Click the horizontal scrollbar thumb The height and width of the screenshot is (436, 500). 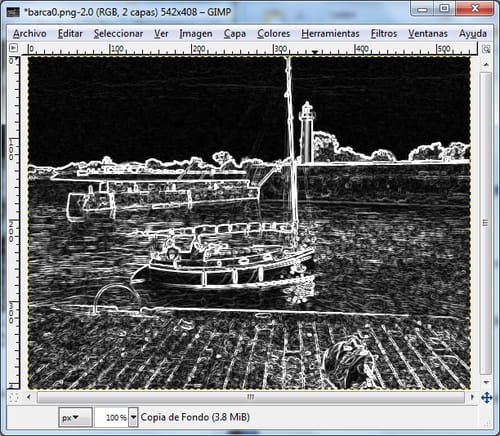pos(251,397)
